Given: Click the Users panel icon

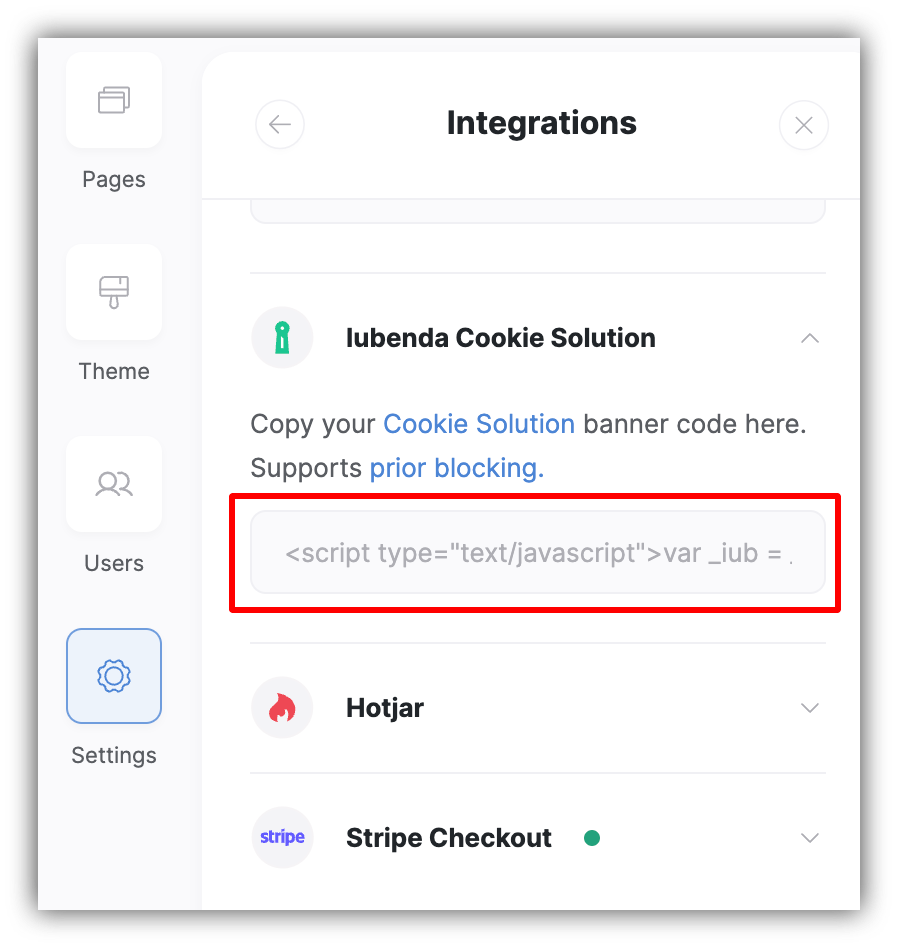Looking at the screenshot, I should (x=113, y=484).
